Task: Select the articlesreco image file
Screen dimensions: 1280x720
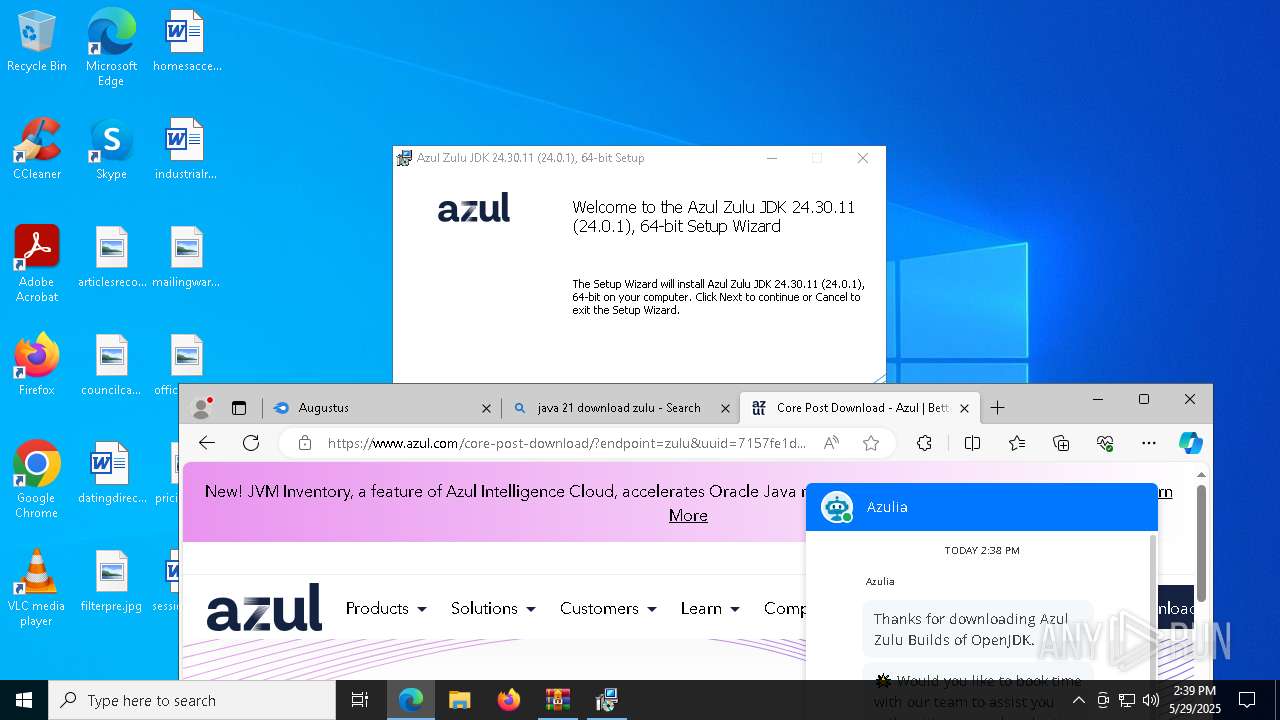Action: pyautogui.click(x=111, y=257)
